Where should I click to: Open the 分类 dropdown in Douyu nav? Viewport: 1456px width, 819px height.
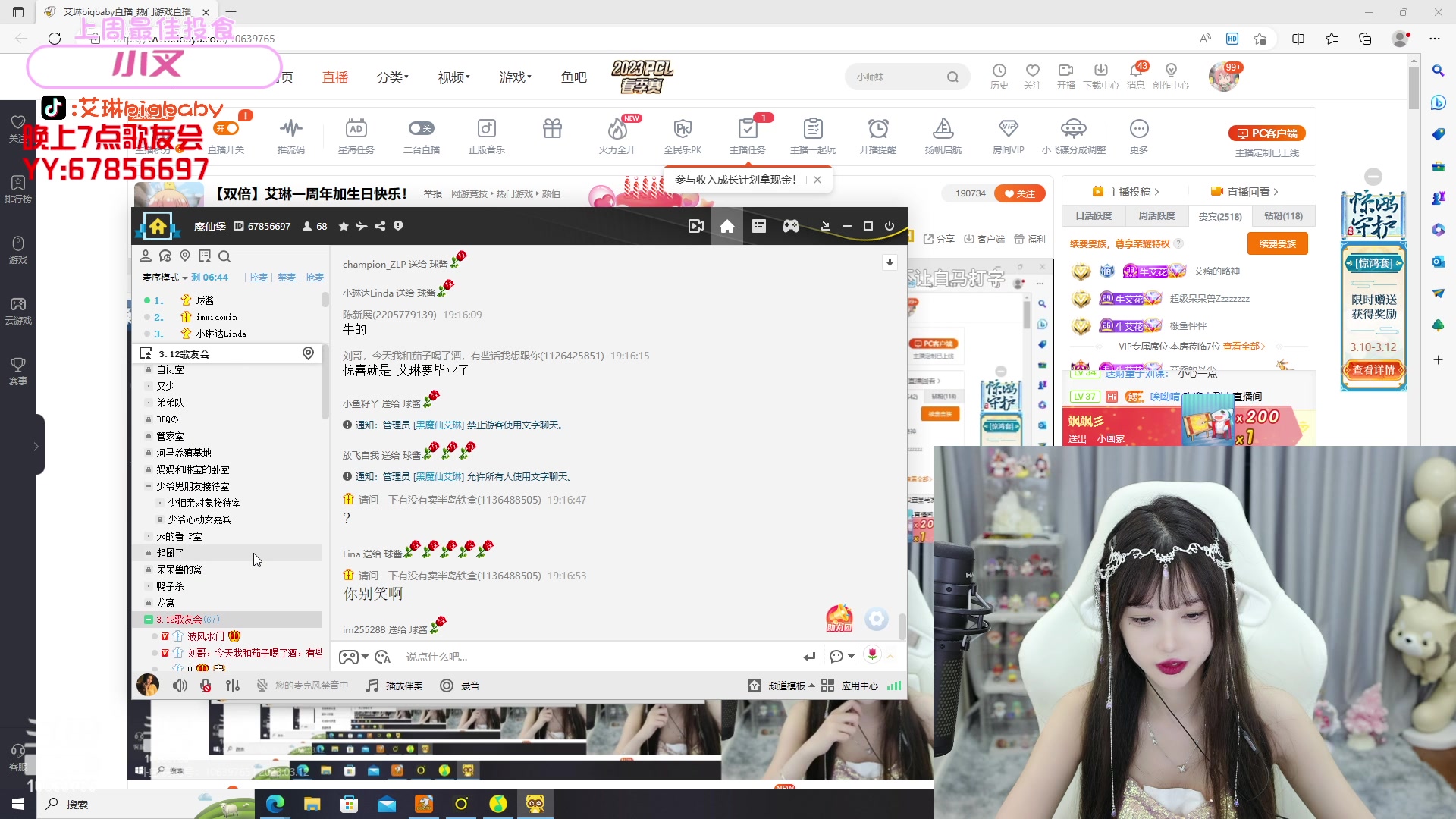393,77
